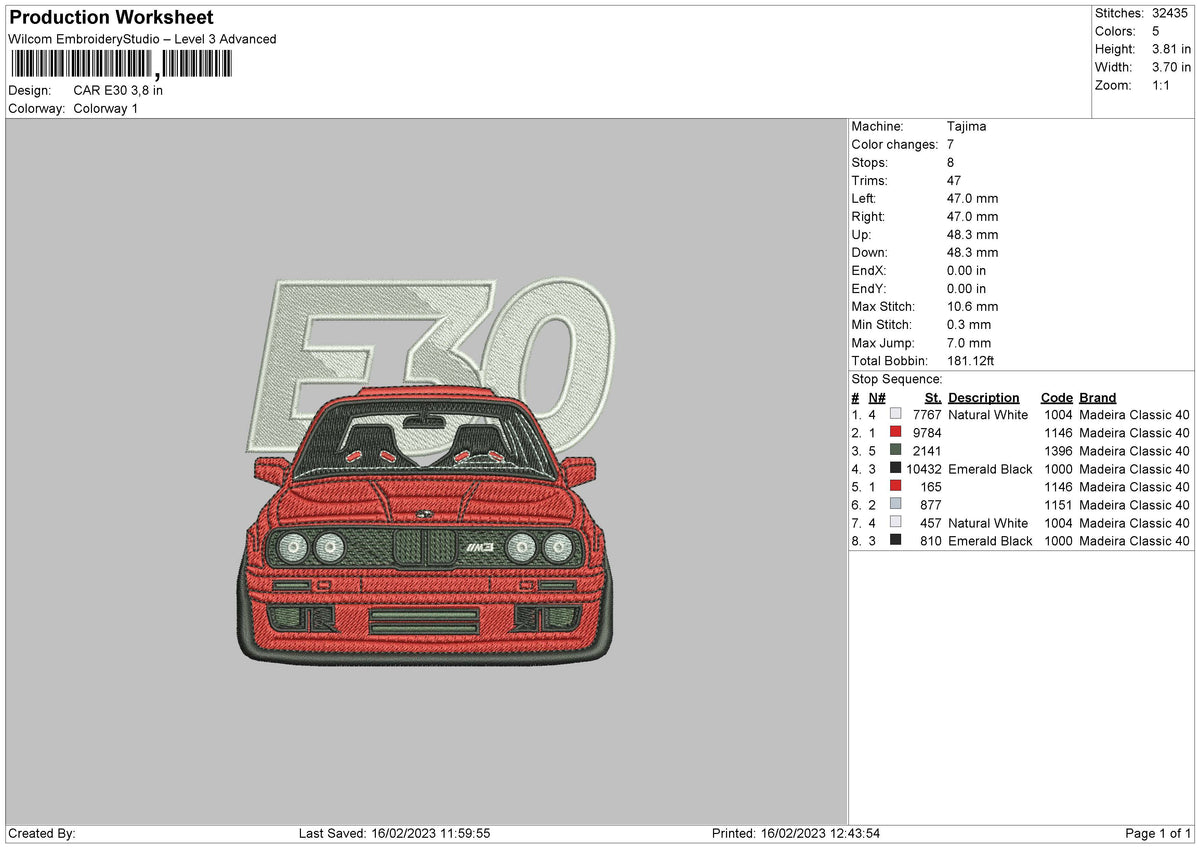
Task: Select the Colors value 5
Action: 1156,31
